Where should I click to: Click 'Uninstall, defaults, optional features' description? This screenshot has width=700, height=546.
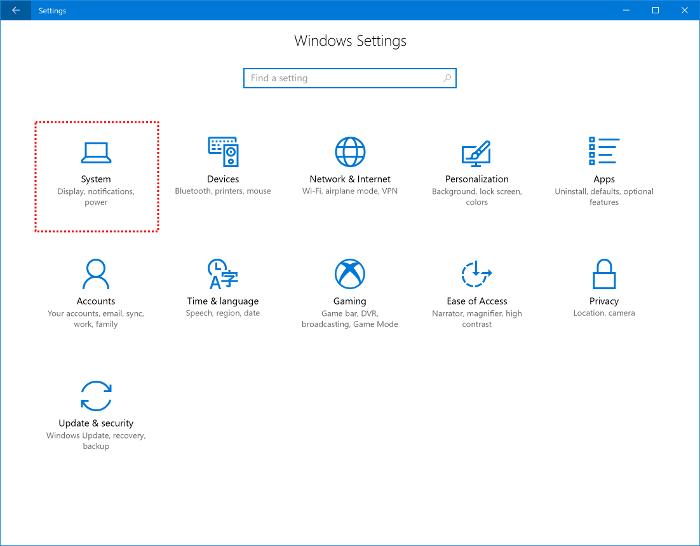click(x=604, y=197)
